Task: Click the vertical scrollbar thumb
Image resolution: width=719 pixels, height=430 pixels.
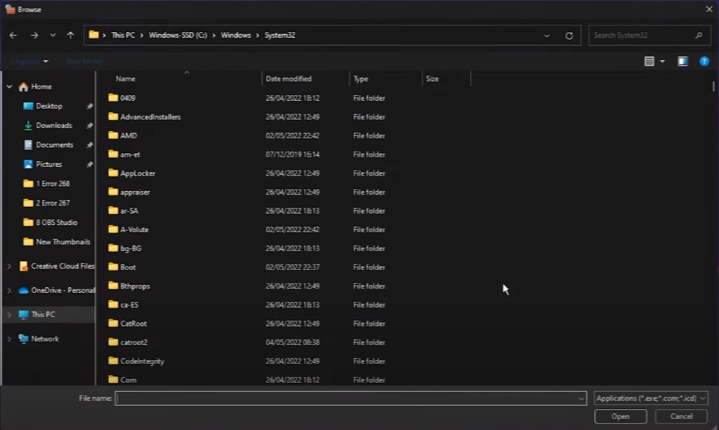Action: tap(713, 86)
